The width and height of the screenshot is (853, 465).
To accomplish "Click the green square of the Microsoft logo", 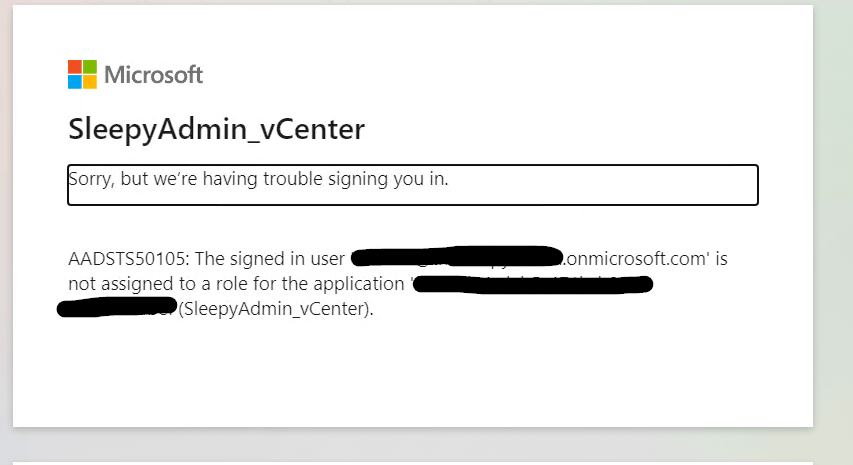I will click(90, 67).
